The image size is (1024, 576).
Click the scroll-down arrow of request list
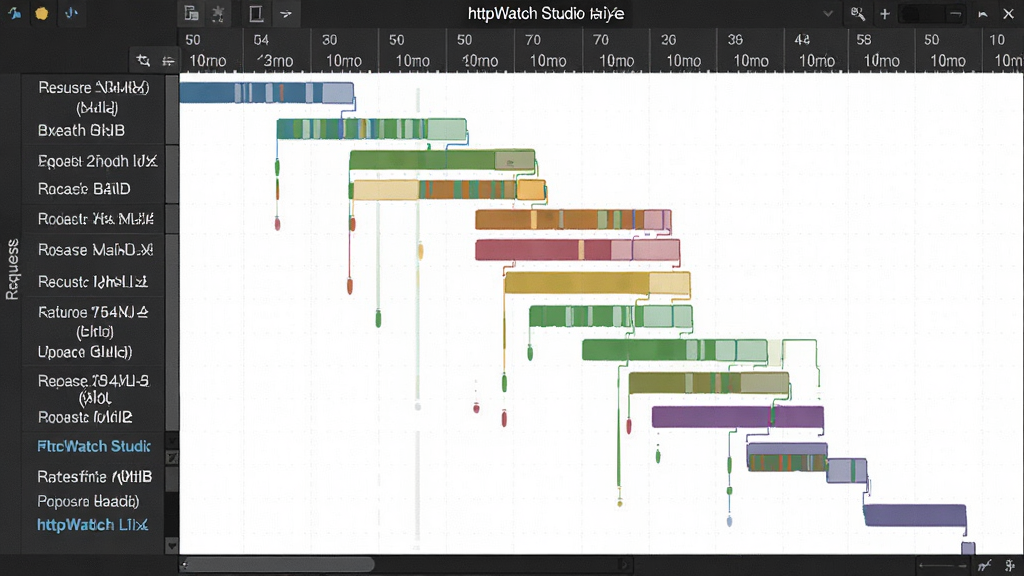(x=172, y=545)
